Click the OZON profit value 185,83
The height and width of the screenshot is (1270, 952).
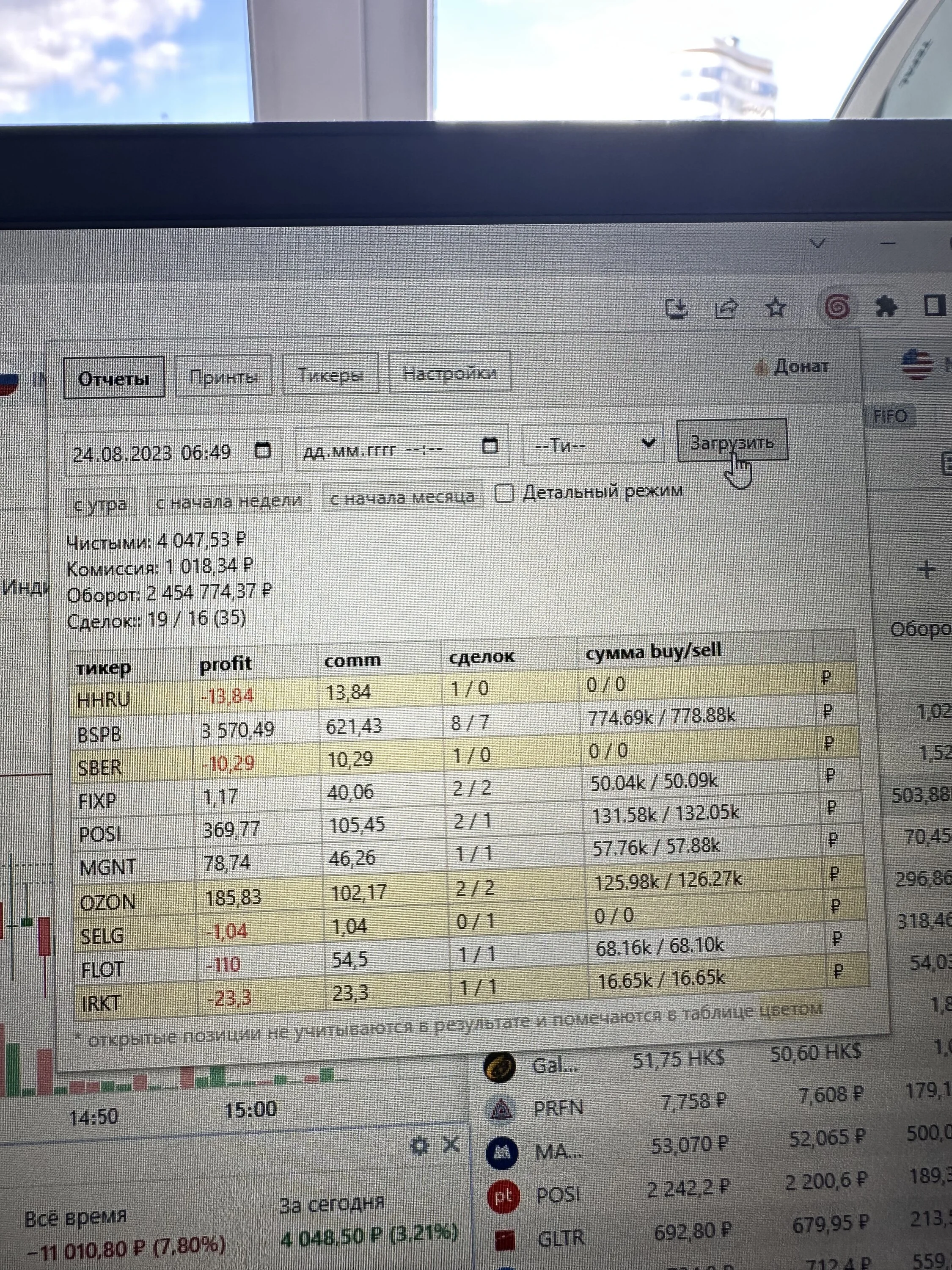[233, 897]
